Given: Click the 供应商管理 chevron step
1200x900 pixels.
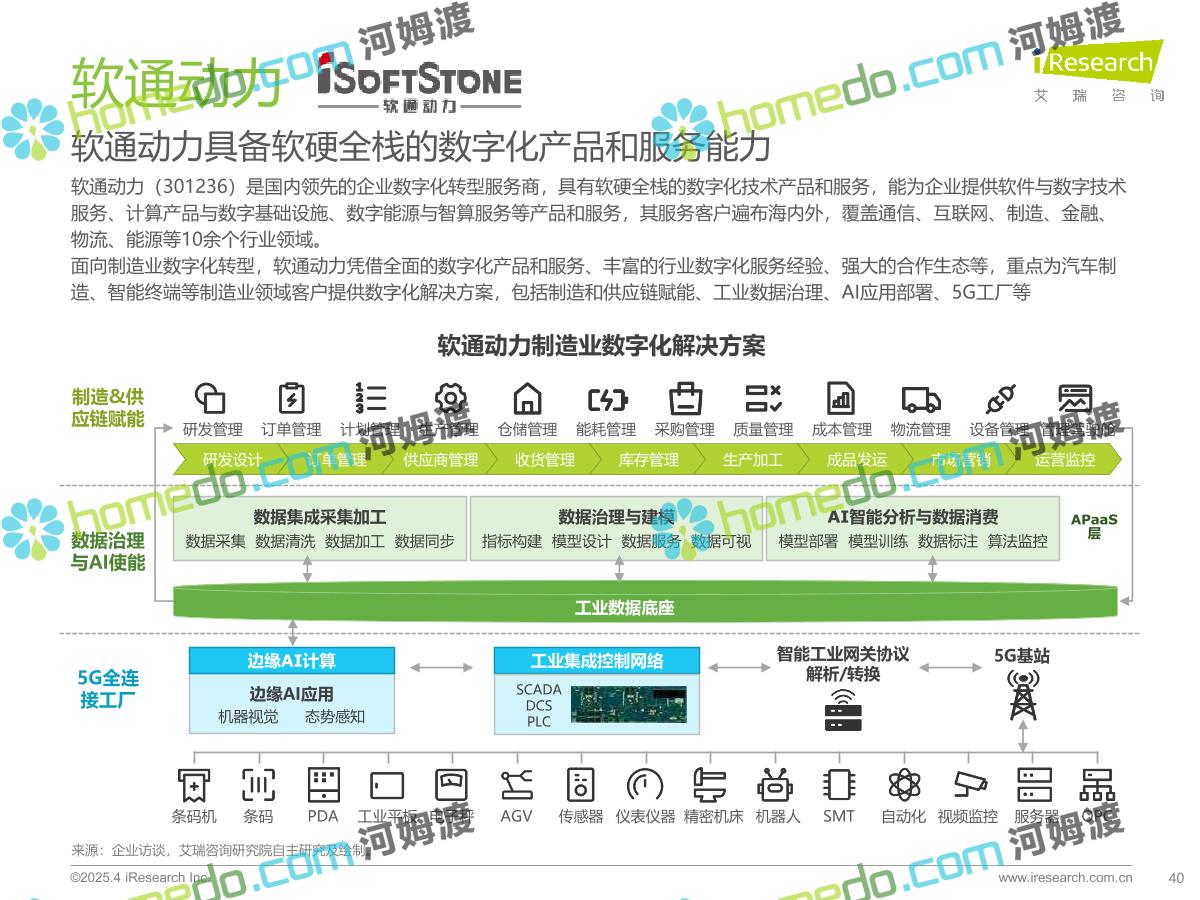Looking at the screenshot, I should point(441,460).
